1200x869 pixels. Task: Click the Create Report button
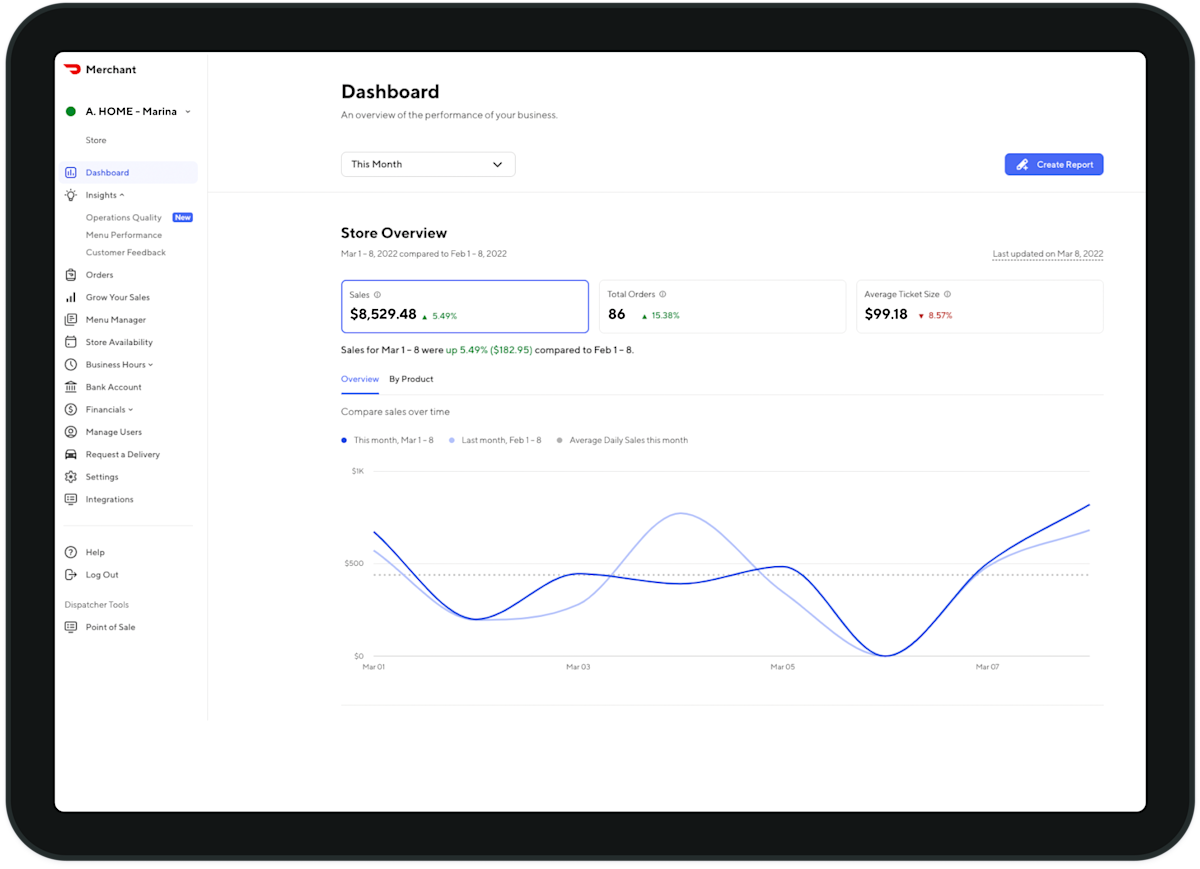[x=1054, y=163]
